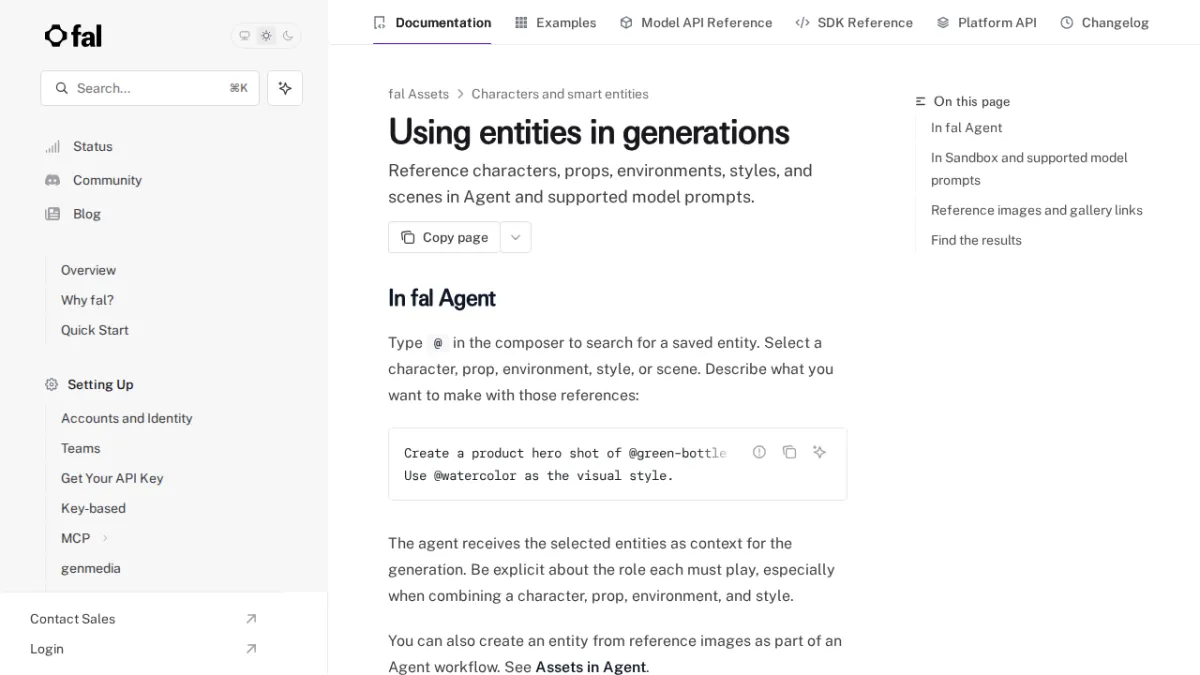Click the Using entities in generations title
Screen dimensions: 1200x675
click(x=589, y=132)
